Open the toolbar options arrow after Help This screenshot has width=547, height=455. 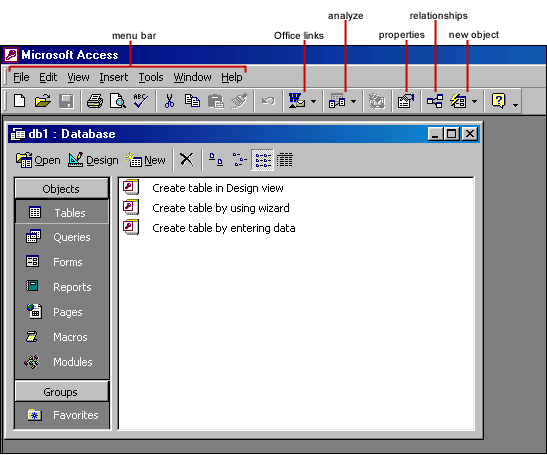[x=515, y=104]
